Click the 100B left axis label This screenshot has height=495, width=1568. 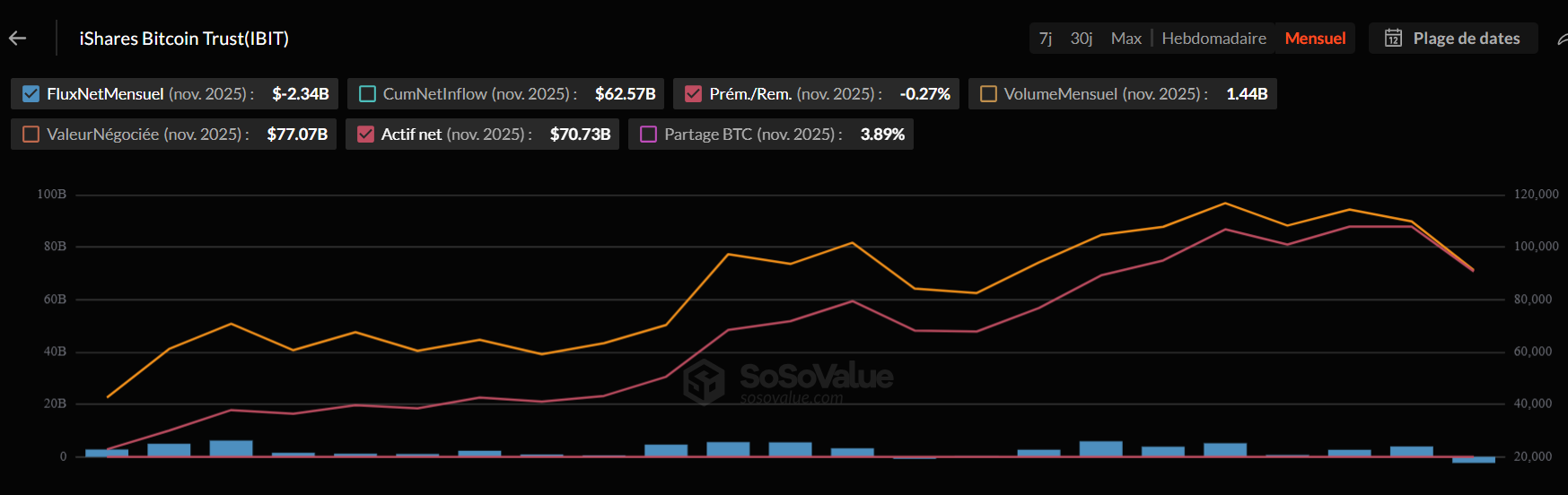[51, 194]
